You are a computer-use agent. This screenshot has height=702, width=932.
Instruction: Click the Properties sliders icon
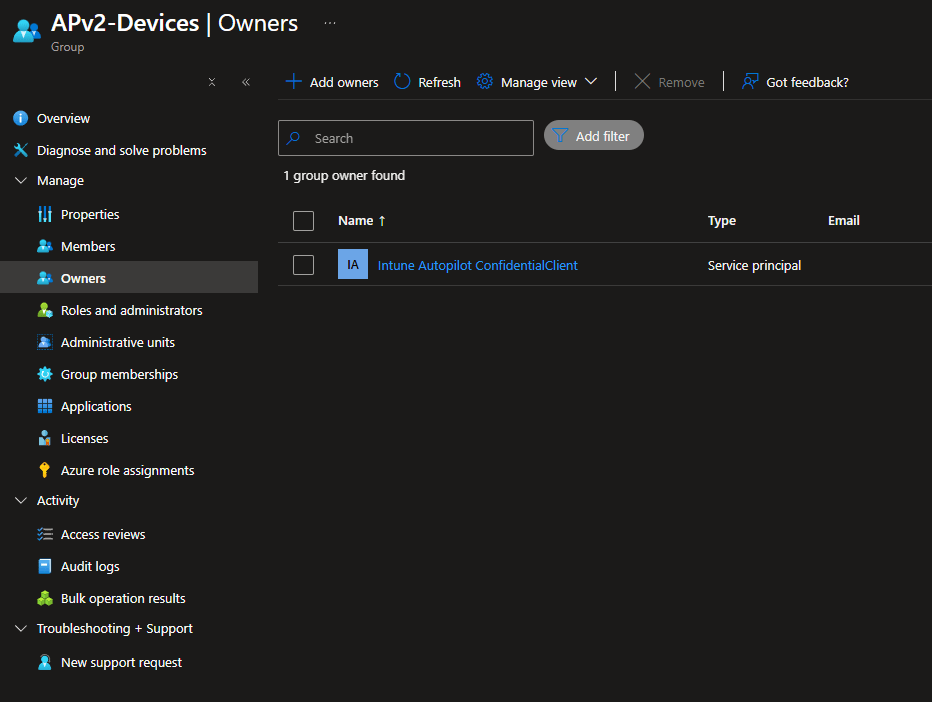pyautogui.click(x=45, y=214)
